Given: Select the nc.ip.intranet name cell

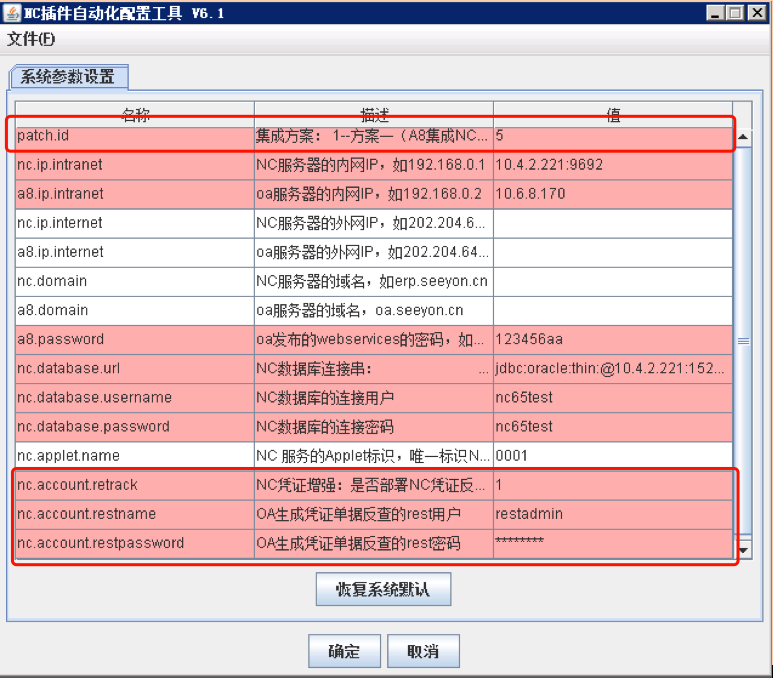Looking at the screenshot, I should pyautogui.click(x=135, y=165).
